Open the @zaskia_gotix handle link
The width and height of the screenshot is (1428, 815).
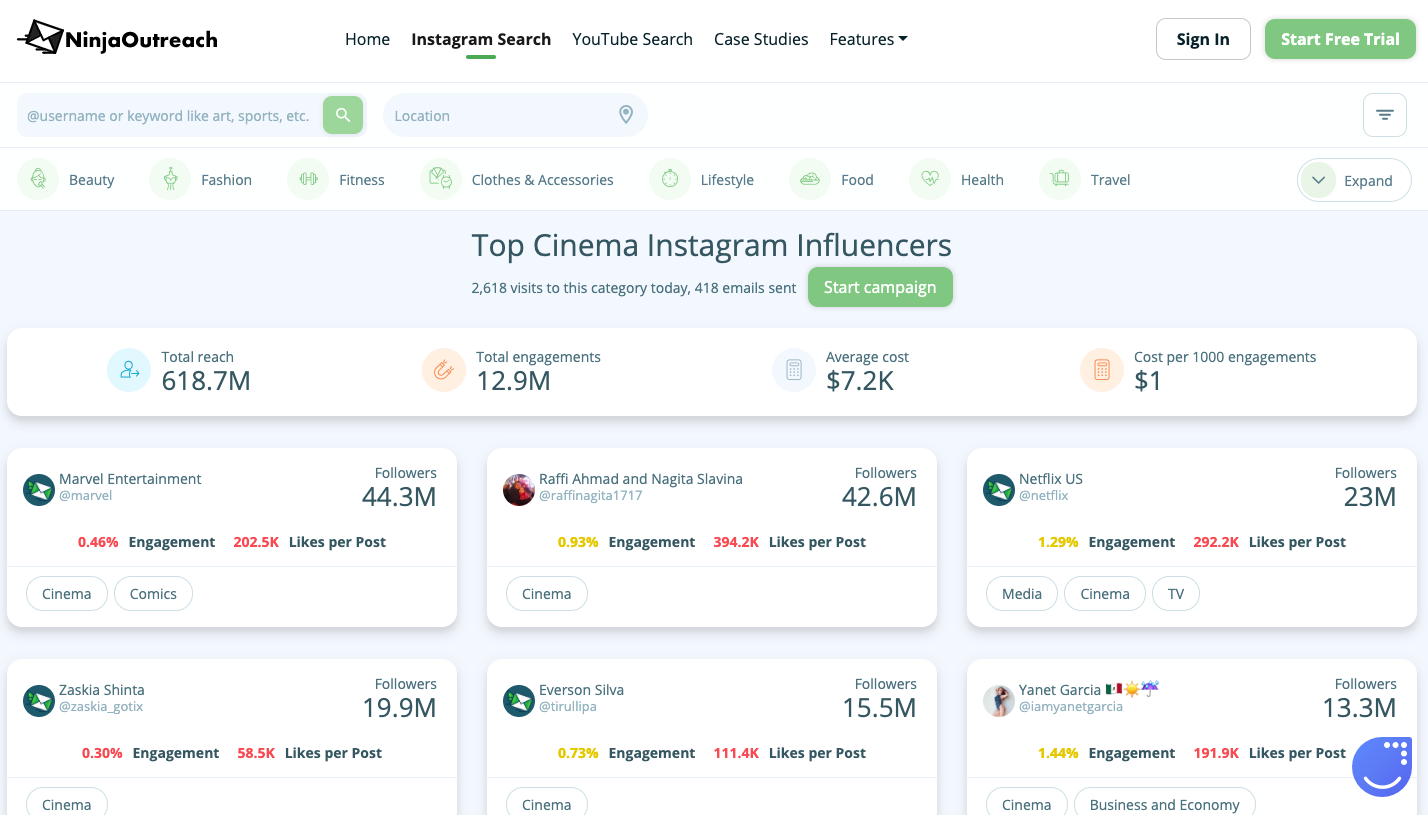click(101, 707)
